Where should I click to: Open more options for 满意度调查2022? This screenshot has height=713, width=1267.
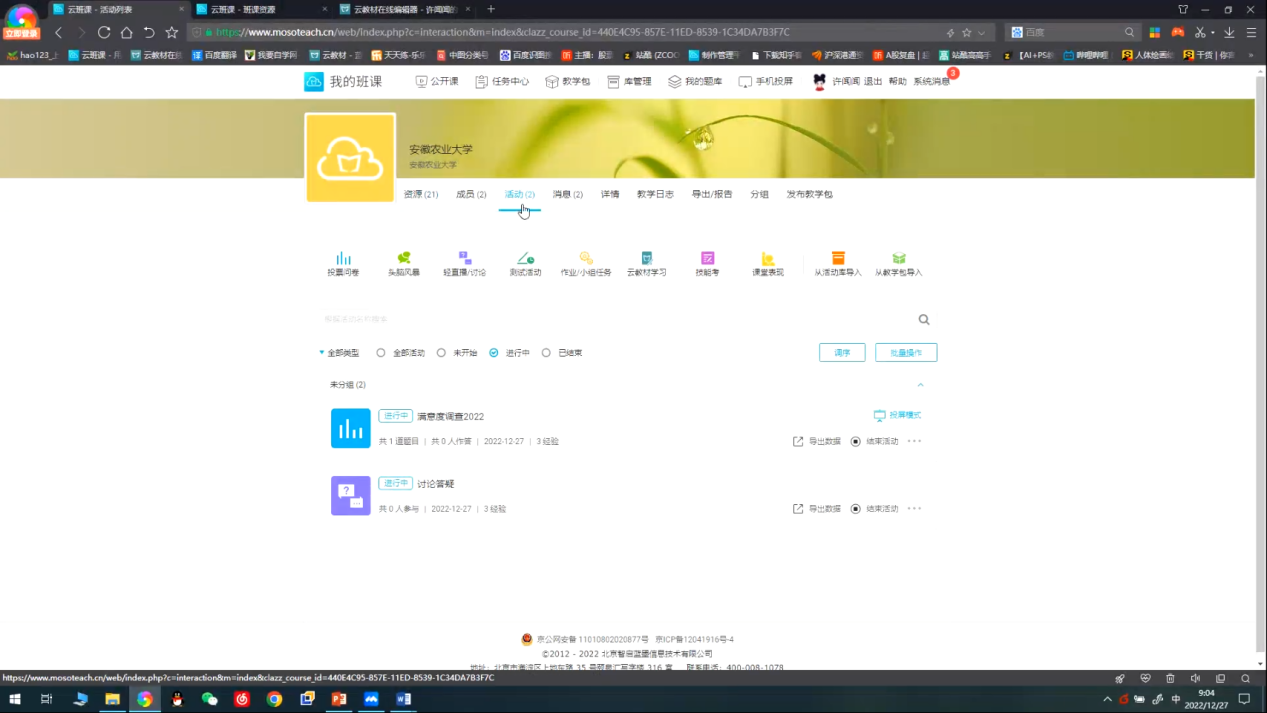pos(914,441)
